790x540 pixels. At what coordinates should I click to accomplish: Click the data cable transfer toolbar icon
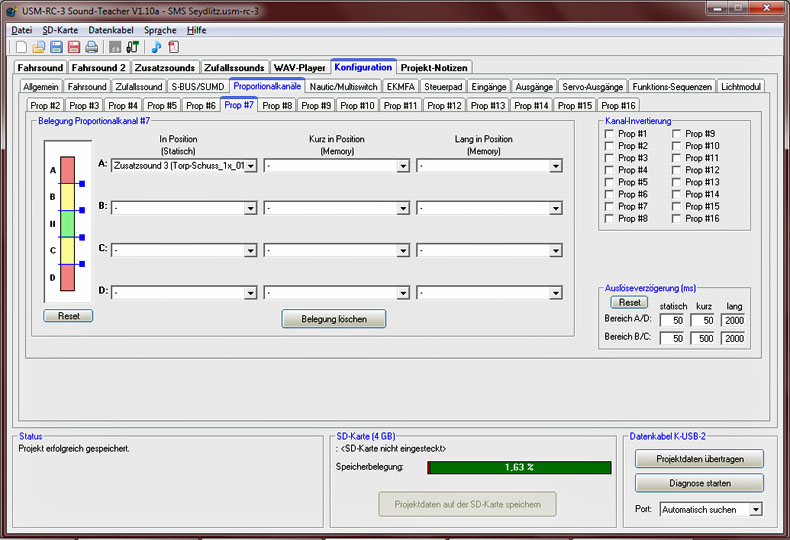click(133, 47)
